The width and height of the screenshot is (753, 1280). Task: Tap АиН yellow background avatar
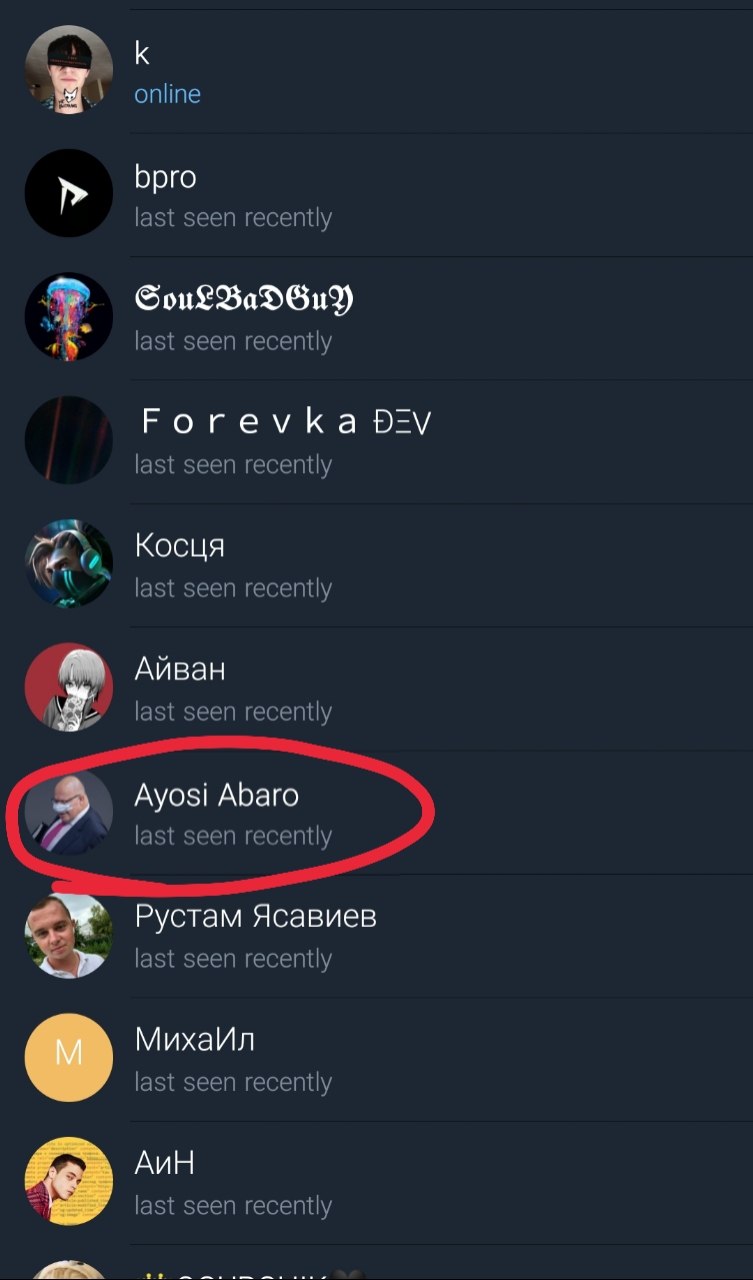68,1181
